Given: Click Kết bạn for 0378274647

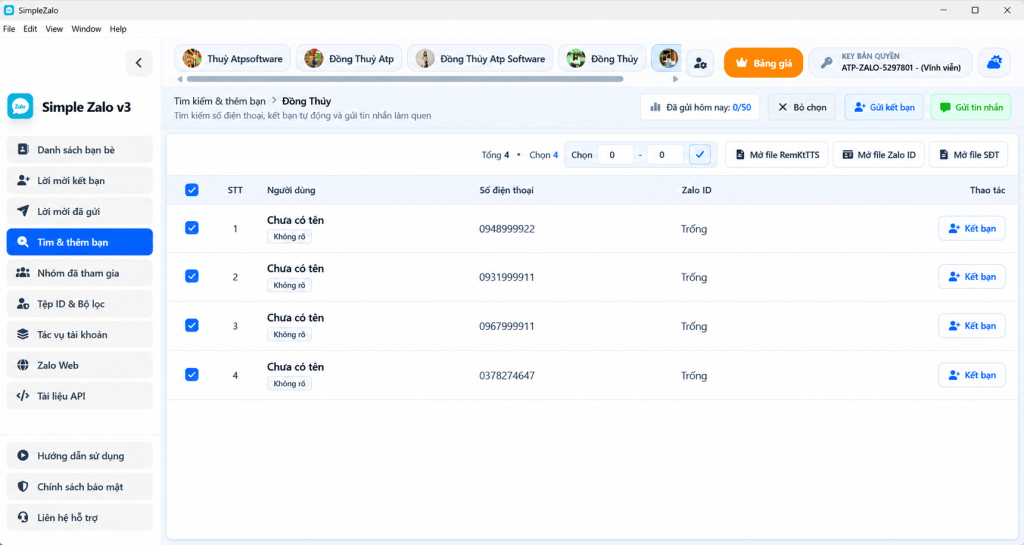Looking at the screenshot, I should (x=972, y=375).
